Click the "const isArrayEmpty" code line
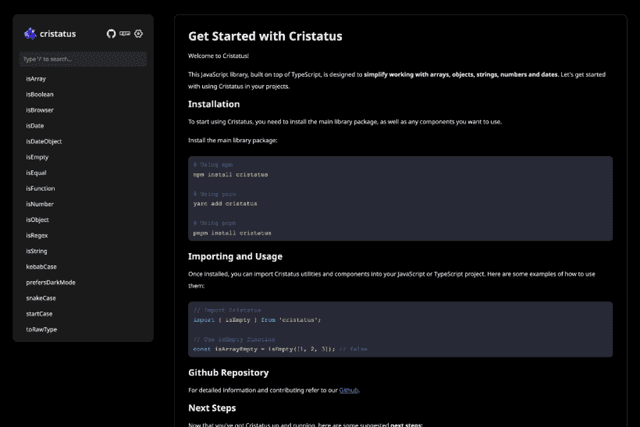Image resolution: width=640 pixels, height=427 pixels. (280, 349)
